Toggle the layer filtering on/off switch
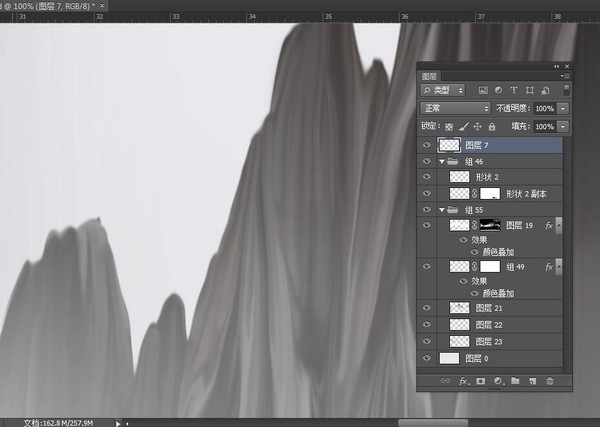Screen dimensions: 600x427 566,90
